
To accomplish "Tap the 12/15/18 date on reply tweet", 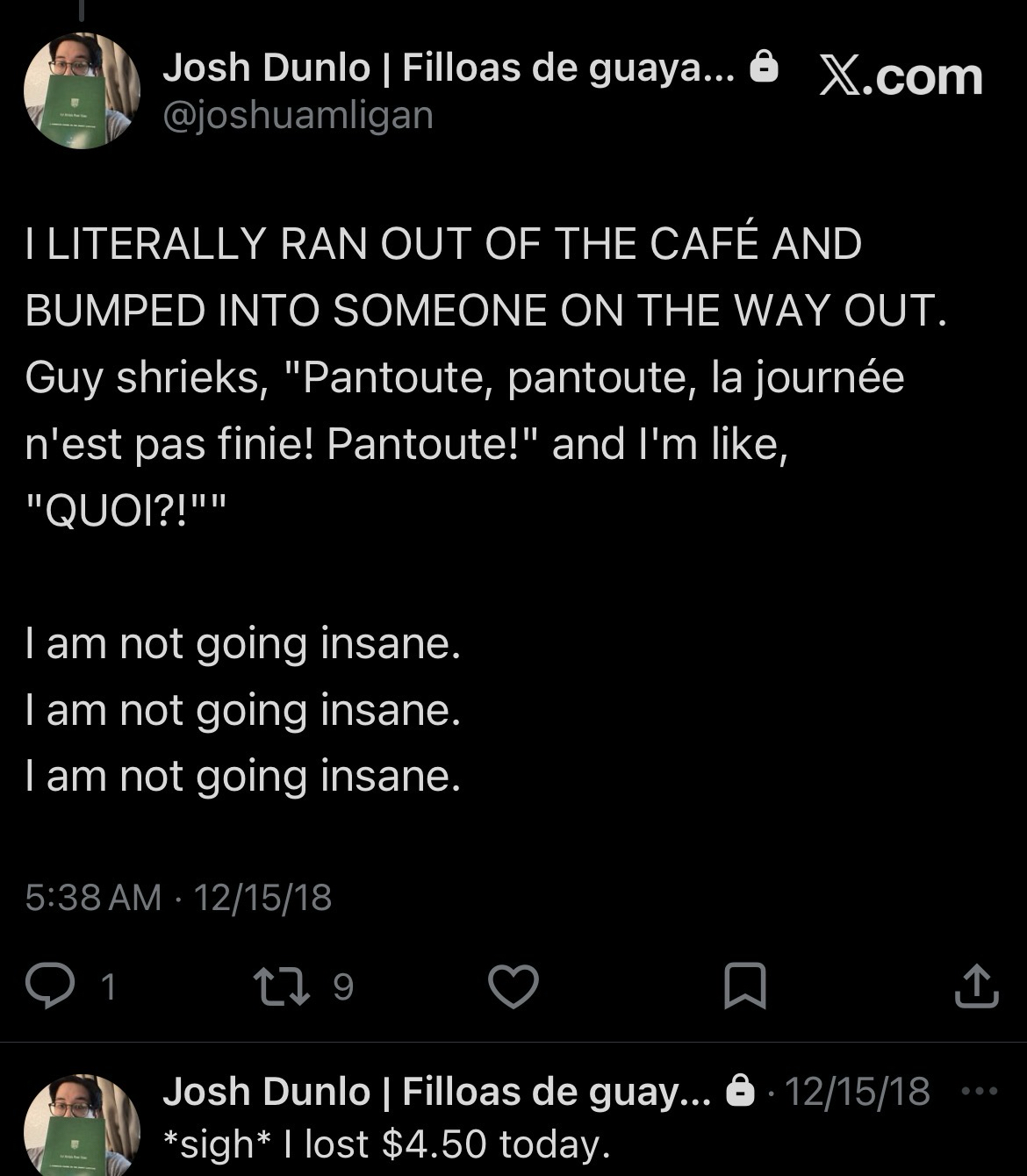I will point(857,1092).
